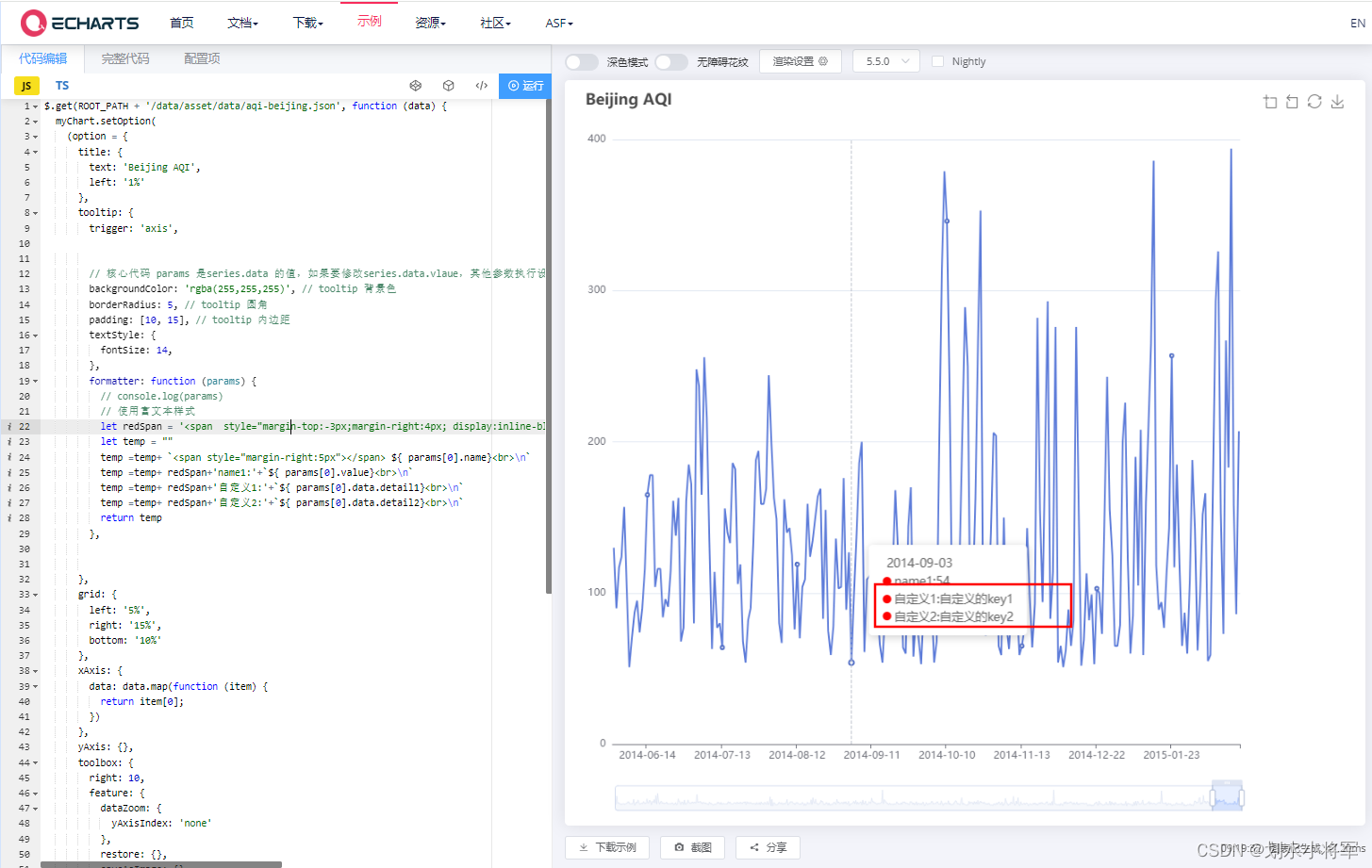Screen dimensions: 1372x868
Task: Click the tooltip date 2014-09-03
Action: point(919,563)
